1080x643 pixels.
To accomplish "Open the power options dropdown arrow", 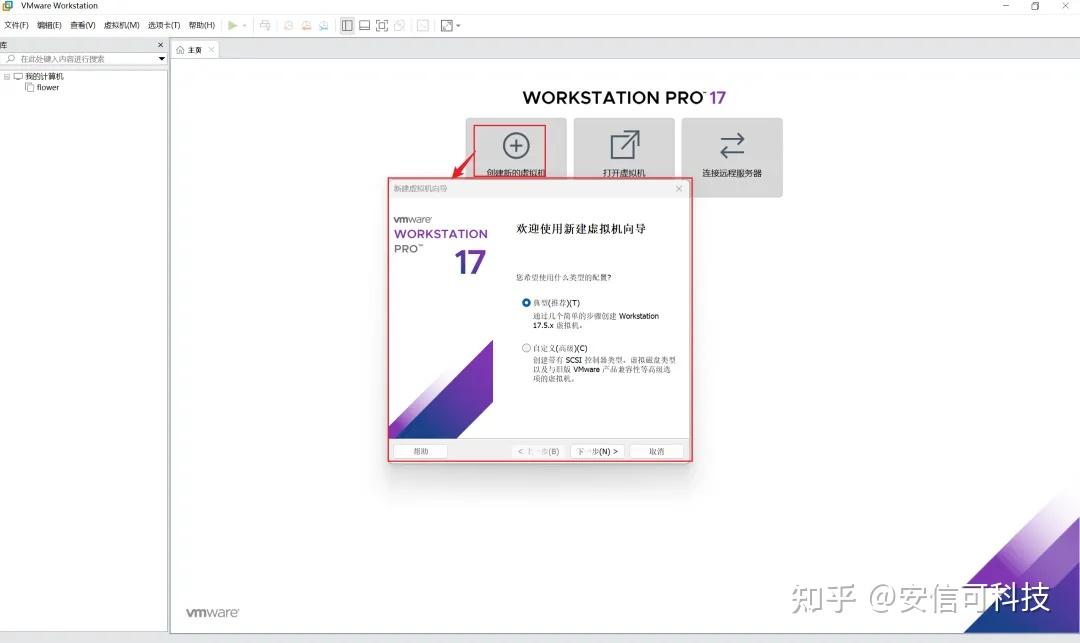I will (245, 25).
